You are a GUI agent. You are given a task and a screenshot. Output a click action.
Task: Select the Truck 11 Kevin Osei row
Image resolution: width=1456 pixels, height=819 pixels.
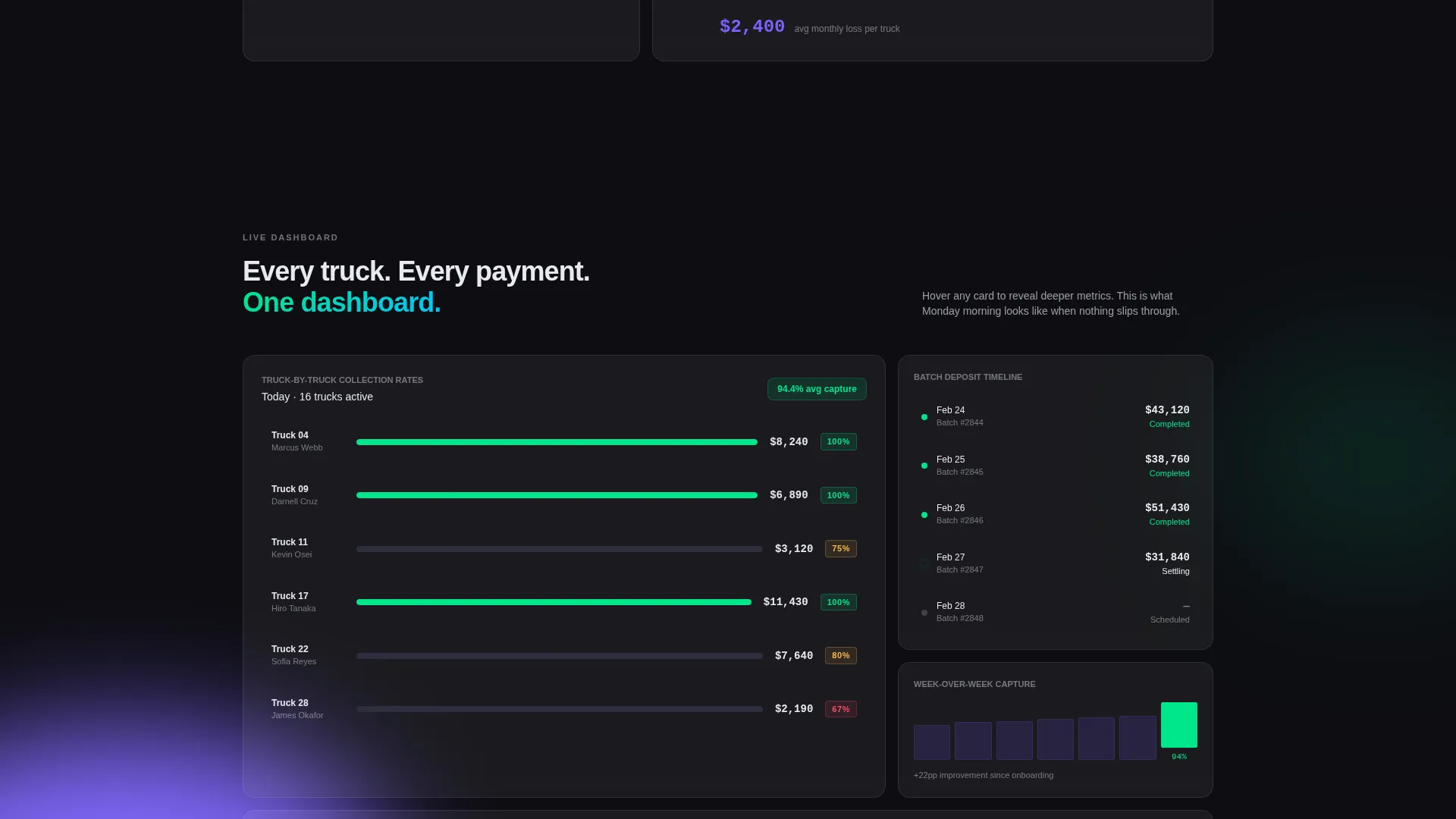563,548
